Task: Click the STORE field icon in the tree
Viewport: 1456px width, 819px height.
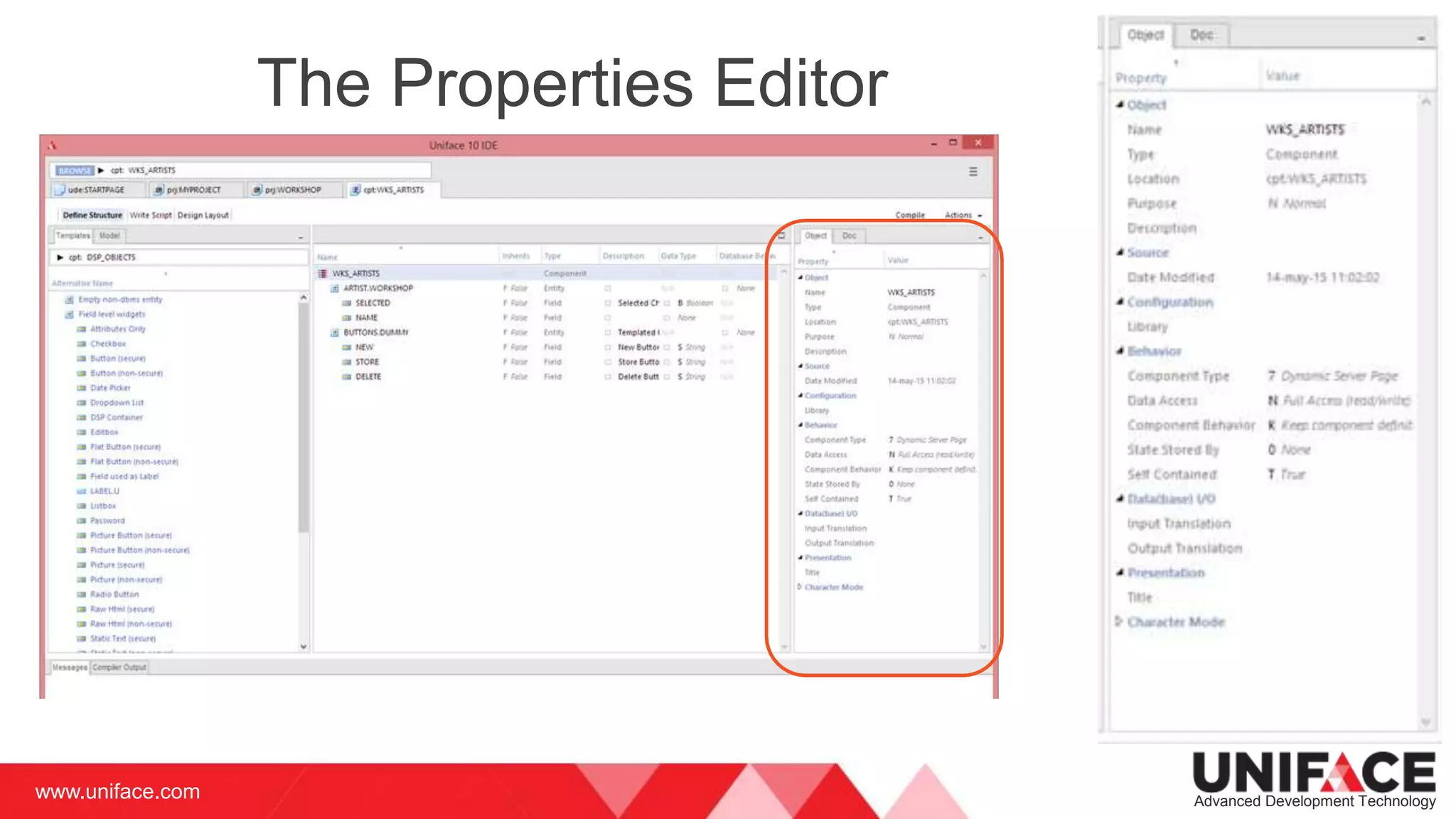Action: [x=346, y=362]
